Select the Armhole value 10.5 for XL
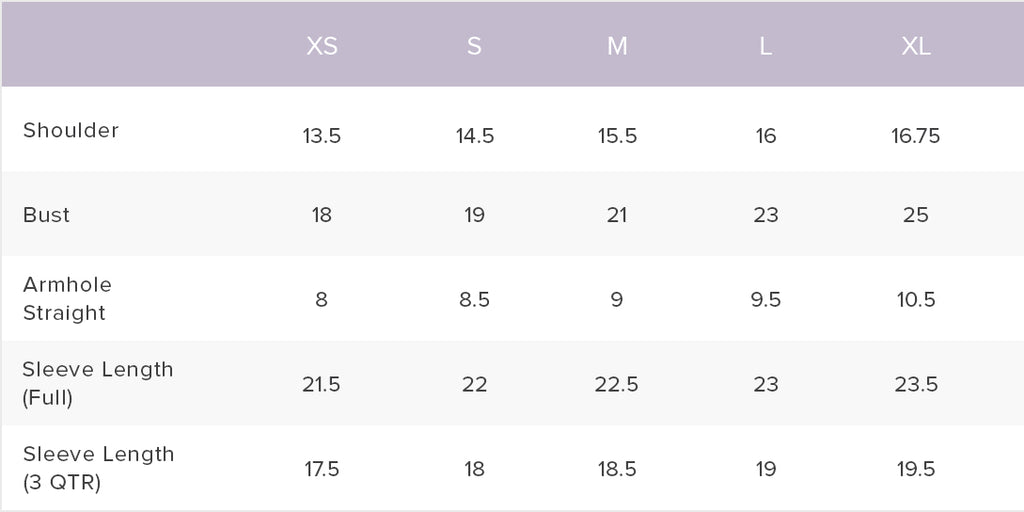This screenshot has width=1024, height=512. click(x=916, y=300)
